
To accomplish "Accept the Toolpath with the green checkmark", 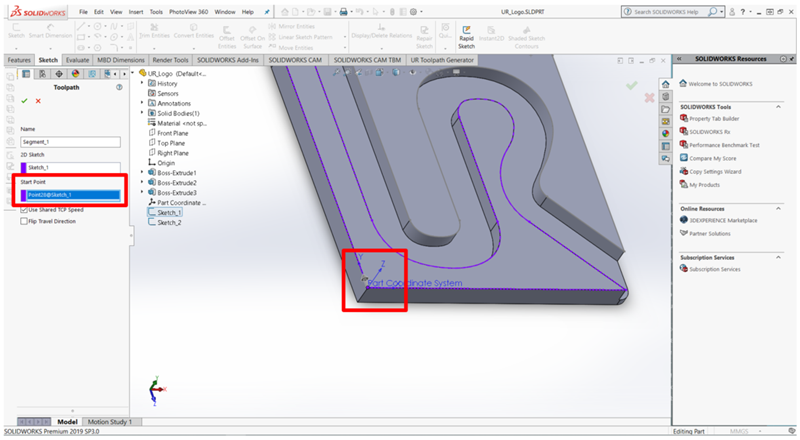I will (x=24, y=101).
